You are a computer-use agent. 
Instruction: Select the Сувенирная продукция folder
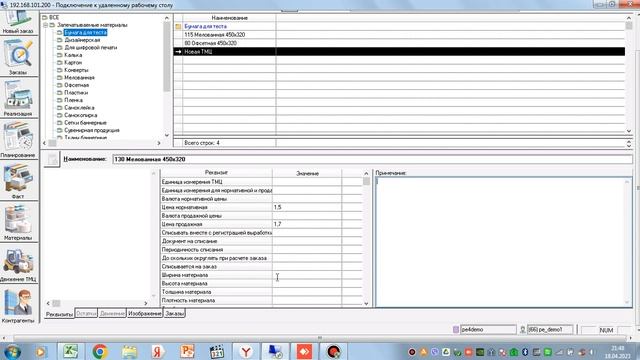click(x=92, y=130)
